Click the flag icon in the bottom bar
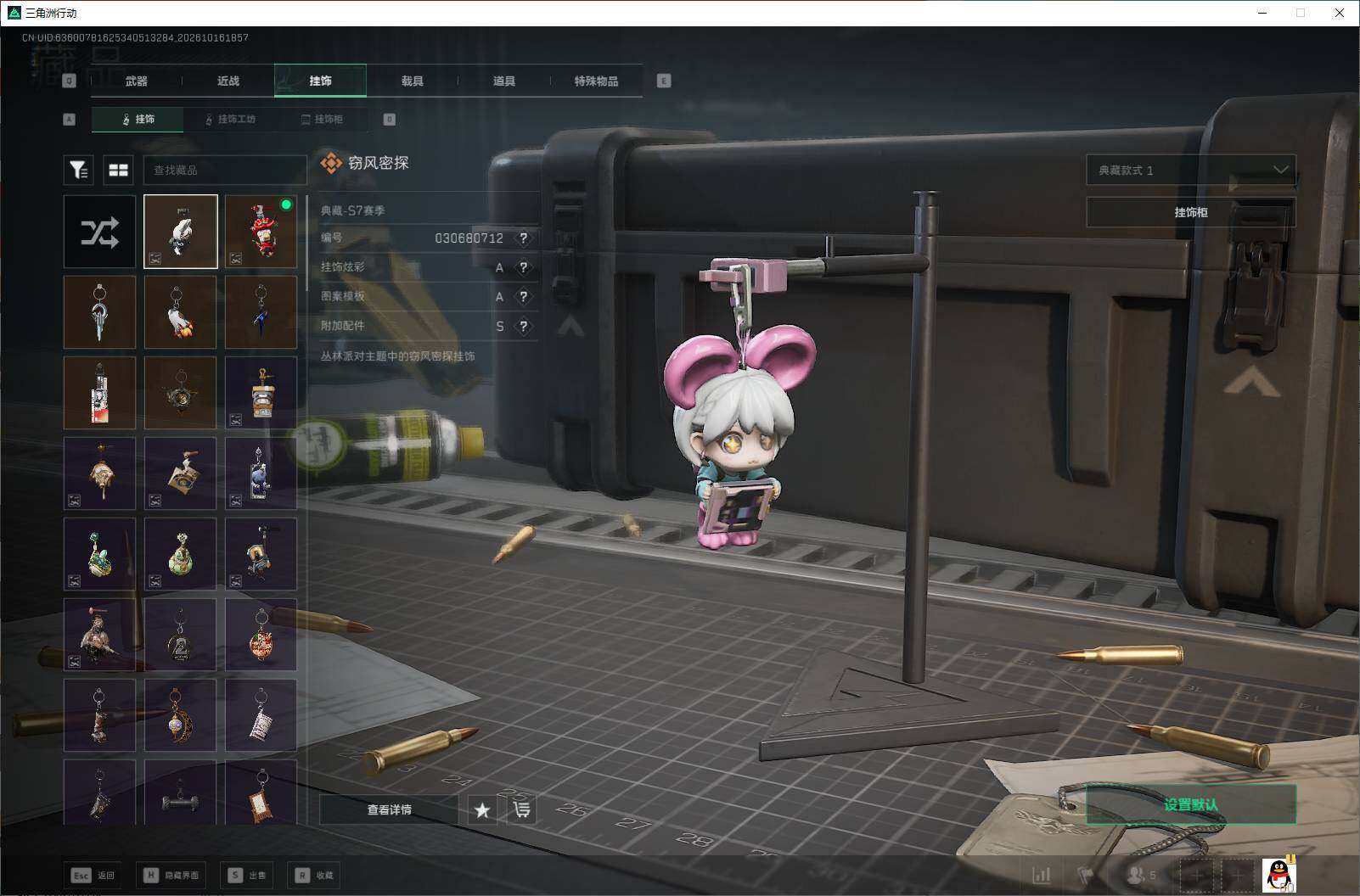This screenshot has width=1360, height=896. [1086, 875]
